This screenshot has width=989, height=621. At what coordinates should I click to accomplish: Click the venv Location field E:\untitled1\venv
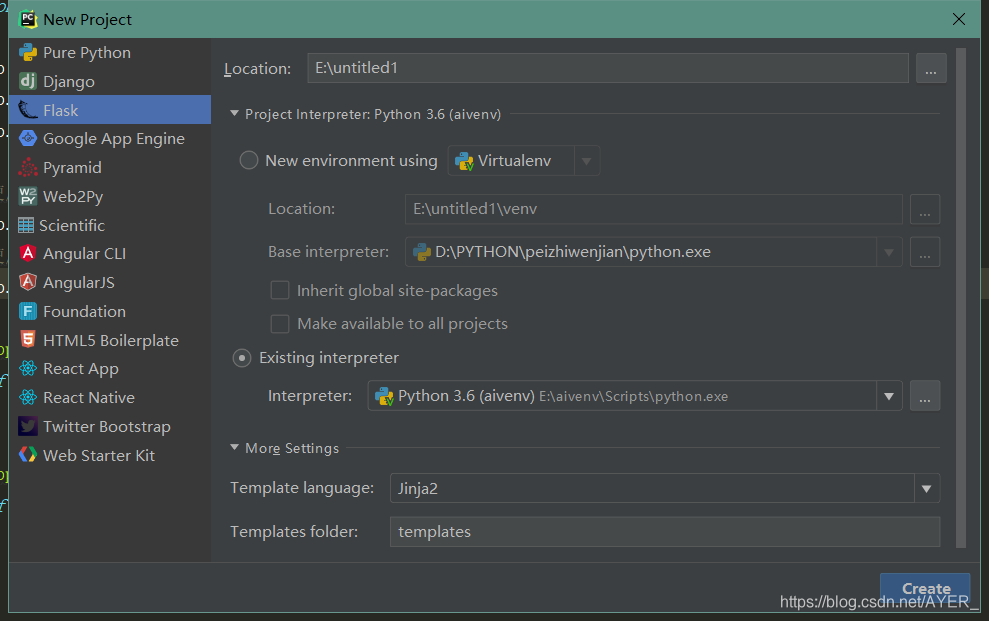(653, 209)
